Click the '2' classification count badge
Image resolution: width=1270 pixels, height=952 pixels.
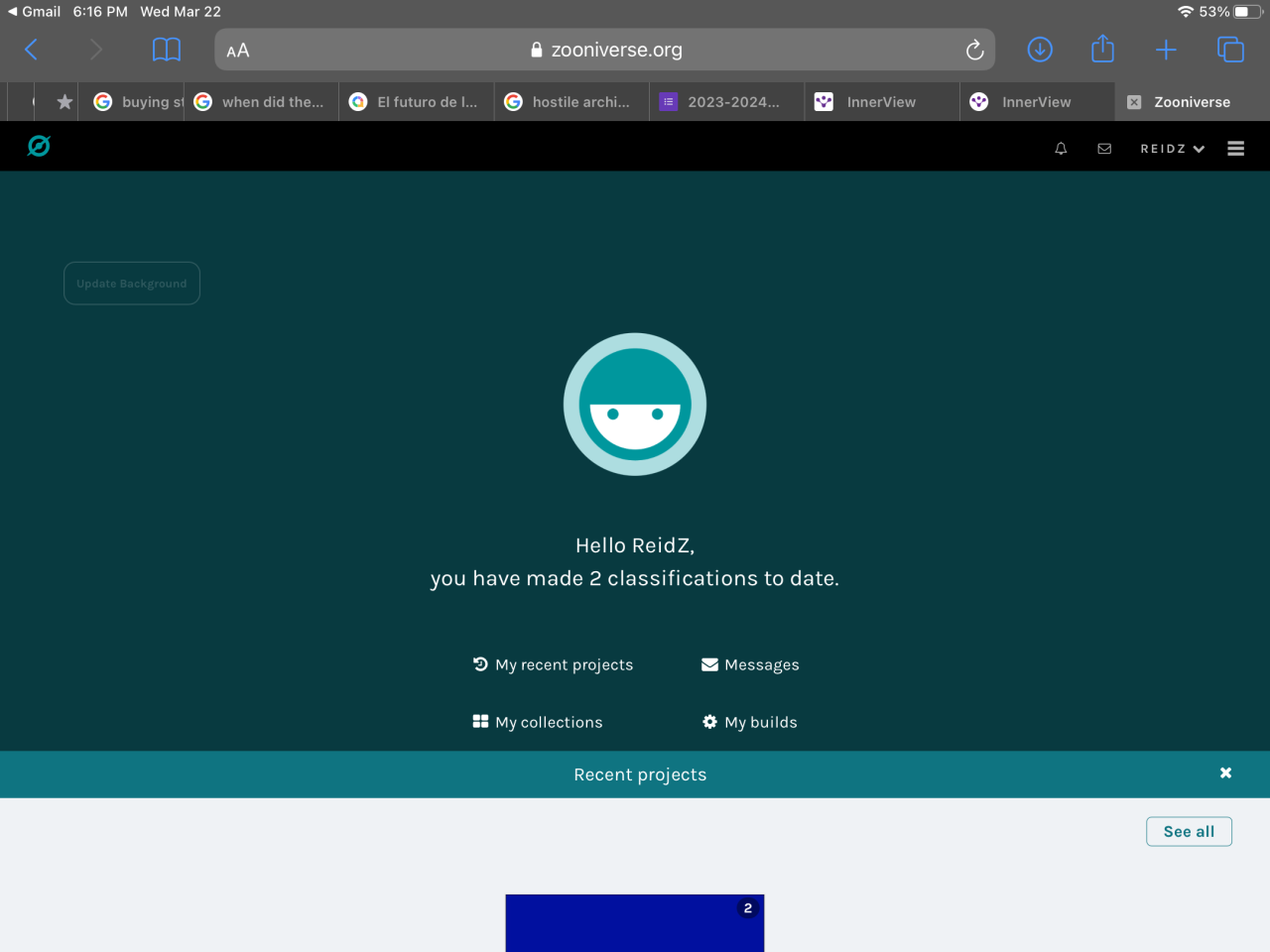click(748, 907)
